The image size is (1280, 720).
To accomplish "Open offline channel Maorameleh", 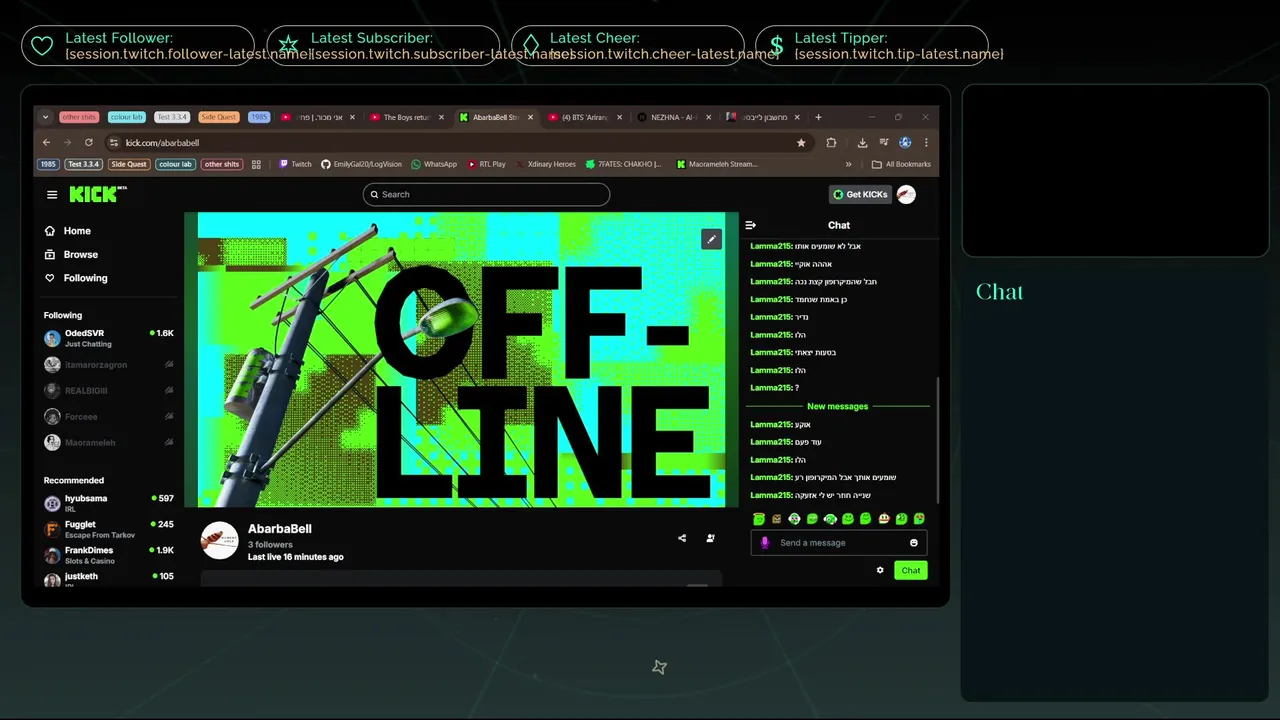I will click(109, 443).
